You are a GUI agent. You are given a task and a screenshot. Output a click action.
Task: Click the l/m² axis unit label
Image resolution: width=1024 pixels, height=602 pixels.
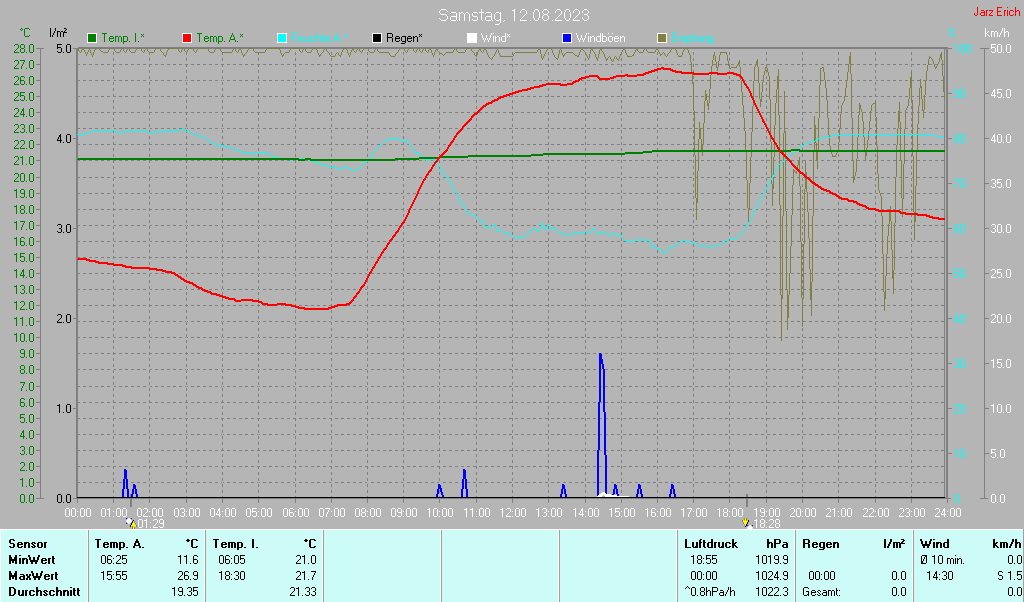point(57,33)
